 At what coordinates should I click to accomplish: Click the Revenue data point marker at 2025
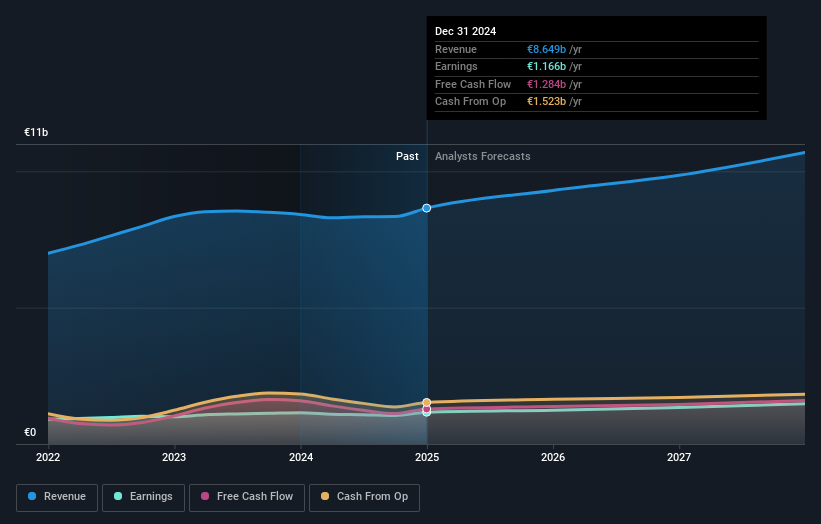click(427, 208)
